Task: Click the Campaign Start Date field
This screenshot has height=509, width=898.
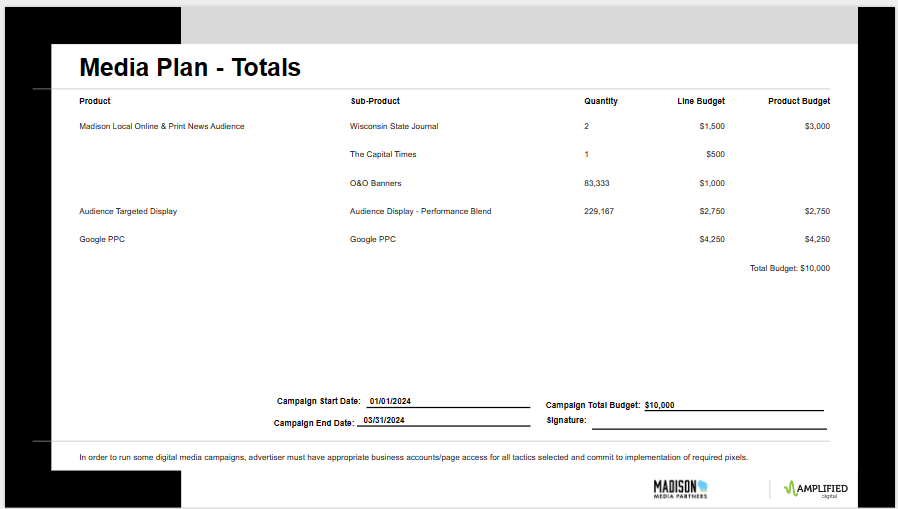Action: (x=447, y=402)
